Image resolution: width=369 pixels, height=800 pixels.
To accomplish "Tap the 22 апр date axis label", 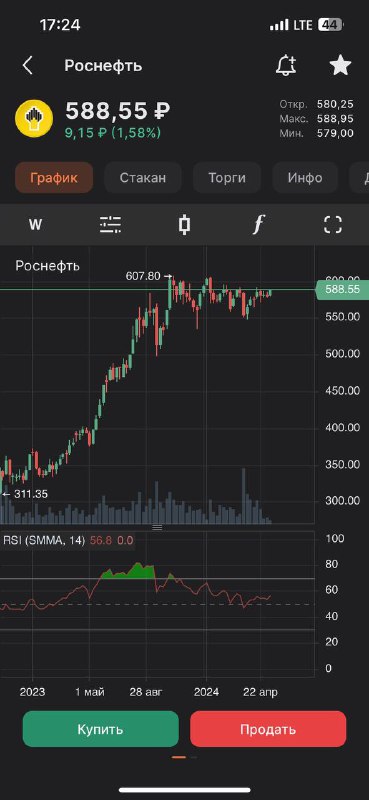I will [261, 692].
